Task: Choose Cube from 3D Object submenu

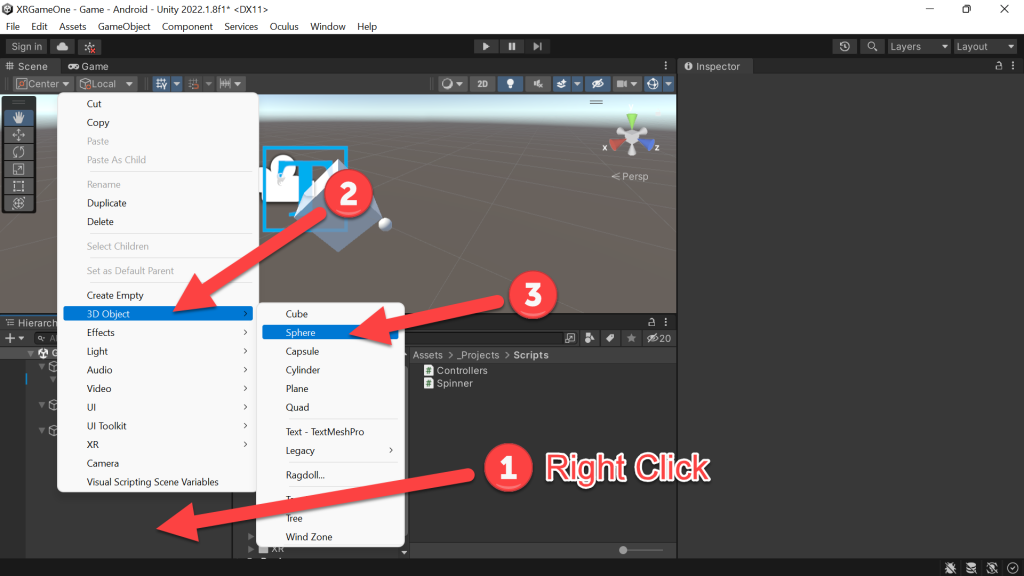Action: coord(330,314)
